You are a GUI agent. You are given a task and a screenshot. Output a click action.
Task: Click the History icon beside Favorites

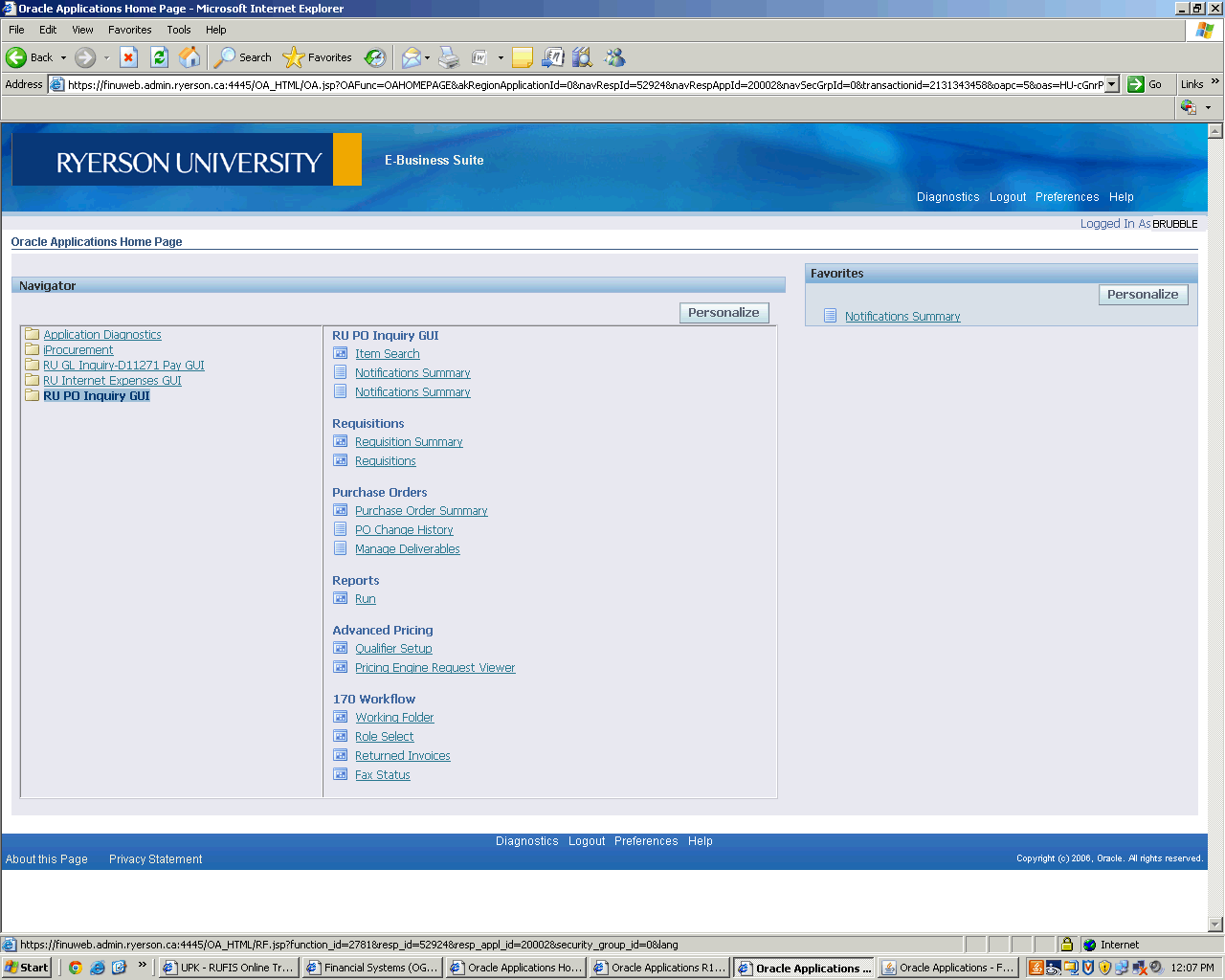click(375, 57)
